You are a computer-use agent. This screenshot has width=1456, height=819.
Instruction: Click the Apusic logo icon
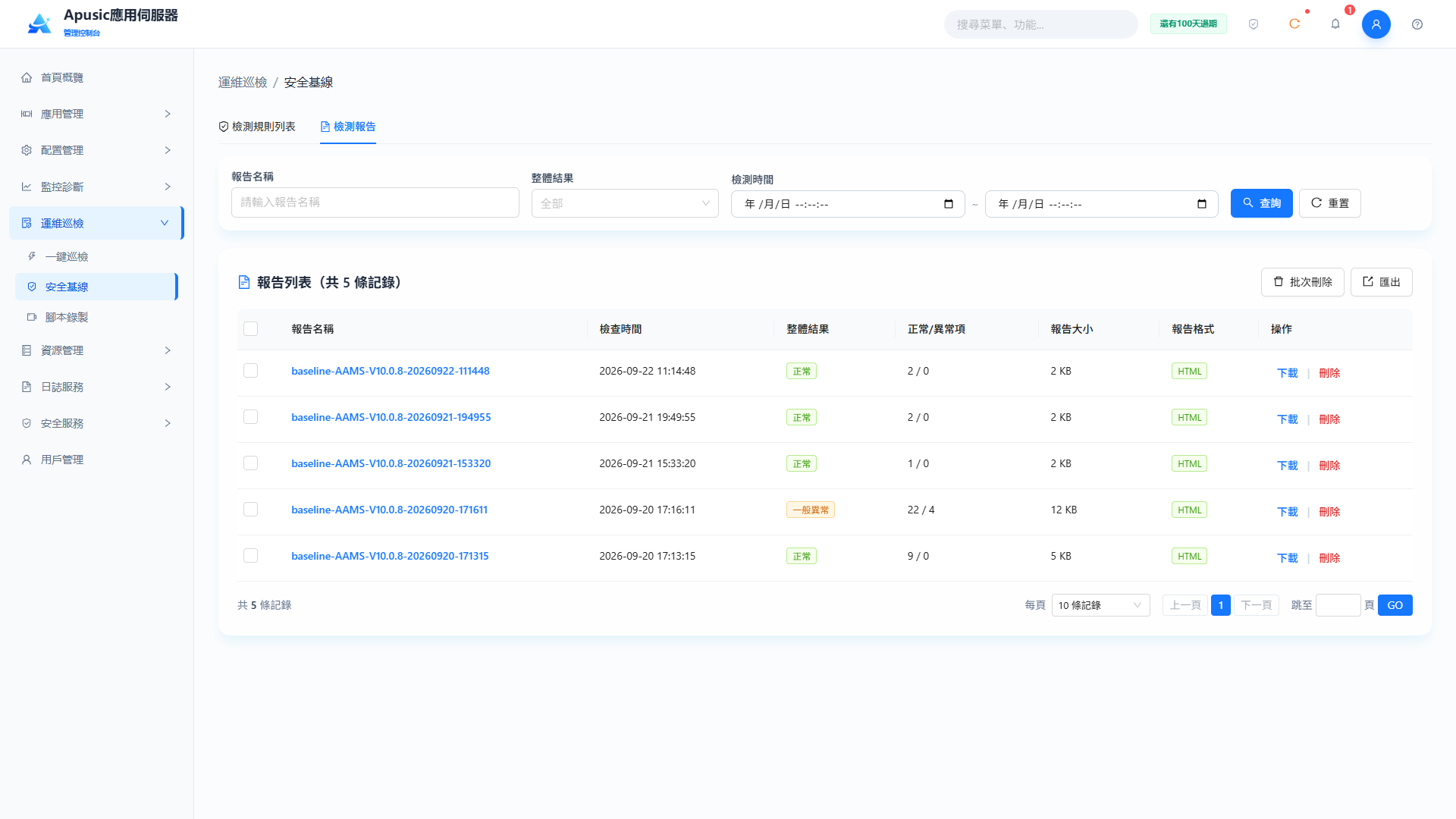click(x=39, y=24)
